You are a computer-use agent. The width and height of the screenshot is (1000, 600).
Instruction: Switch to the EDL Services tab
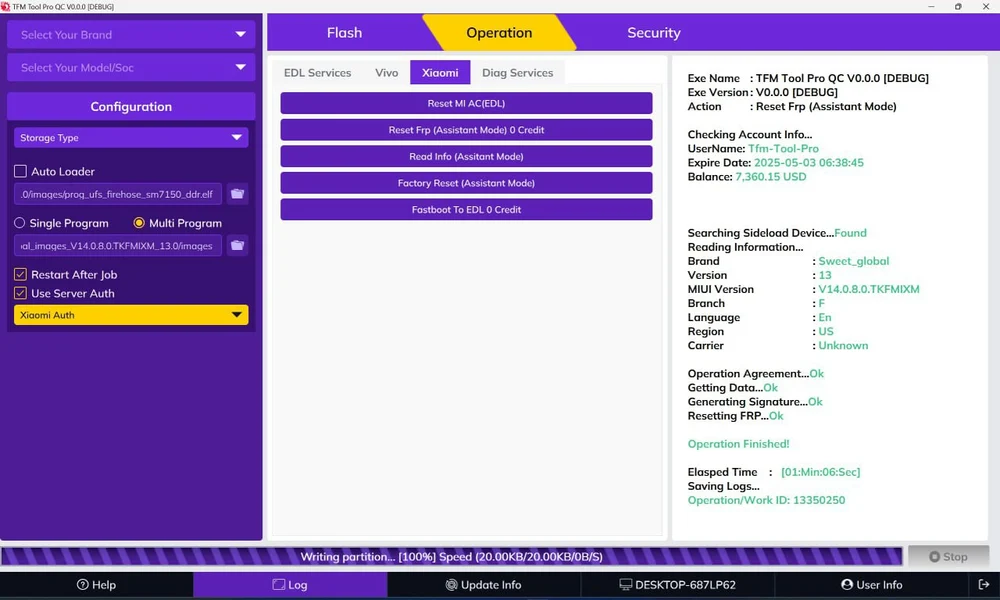[317, 73]
